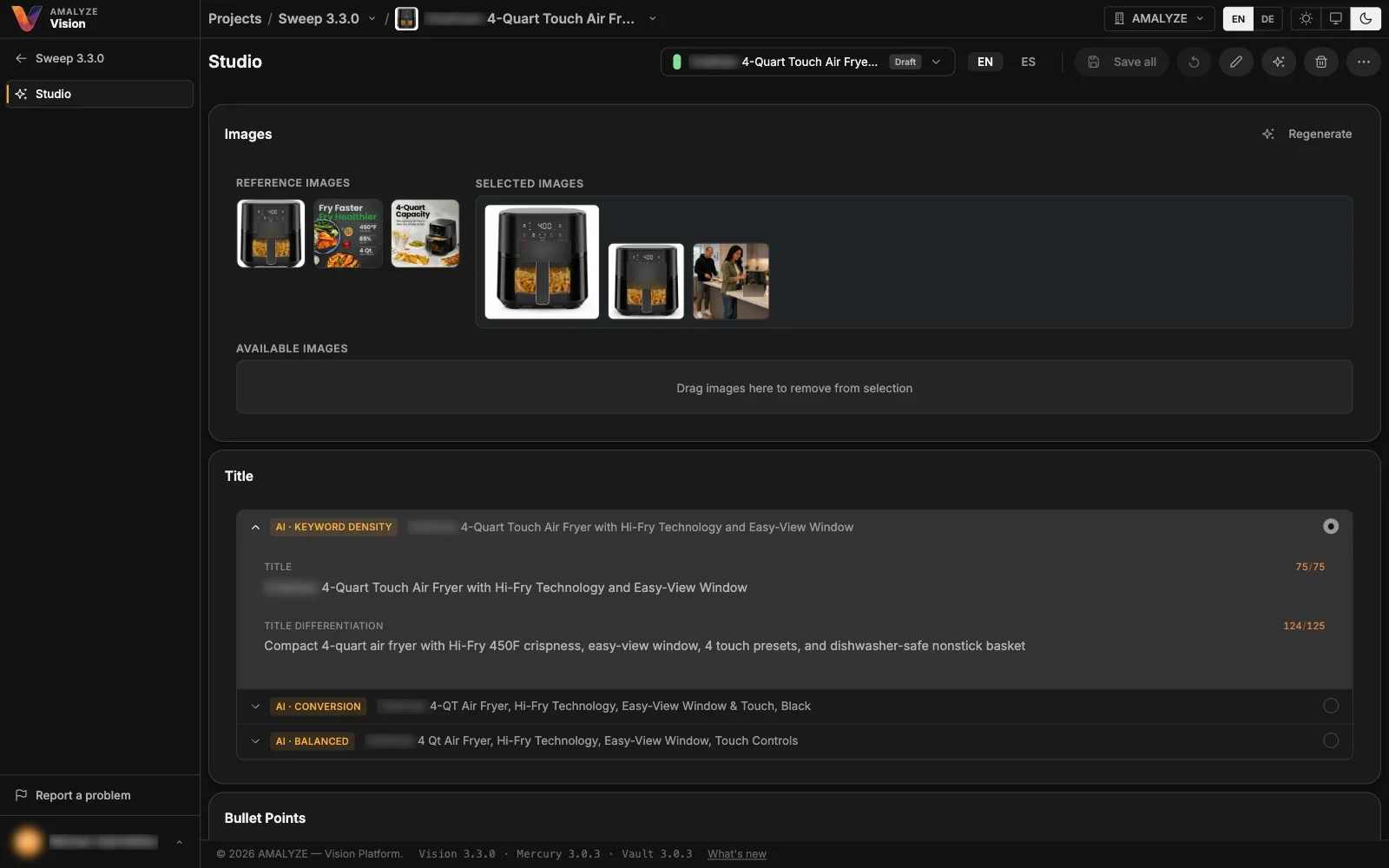Open the Projects breadcrumb
This screenshot has height=868, width=1389.
234,18
